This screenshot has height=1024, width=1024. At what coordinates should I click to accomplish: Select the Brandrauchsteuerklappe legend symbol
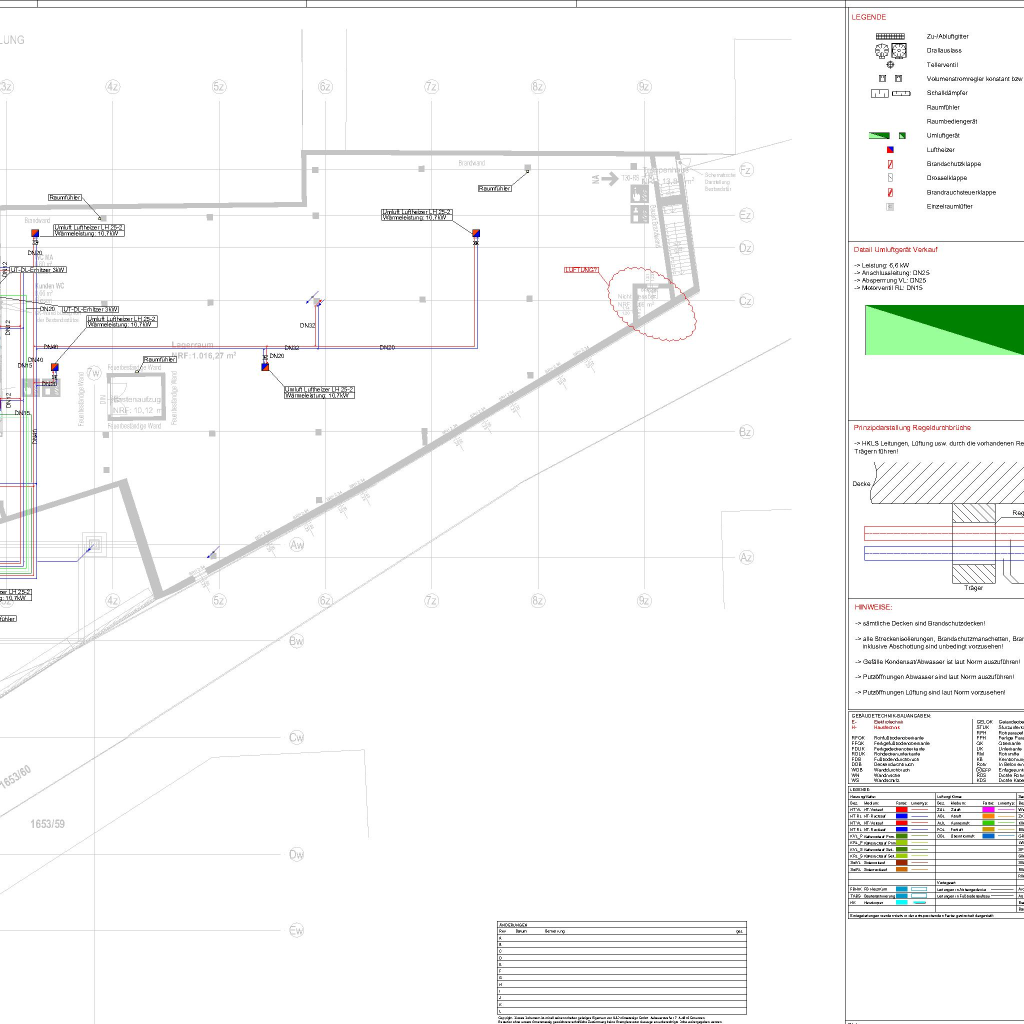pos(889,192)
